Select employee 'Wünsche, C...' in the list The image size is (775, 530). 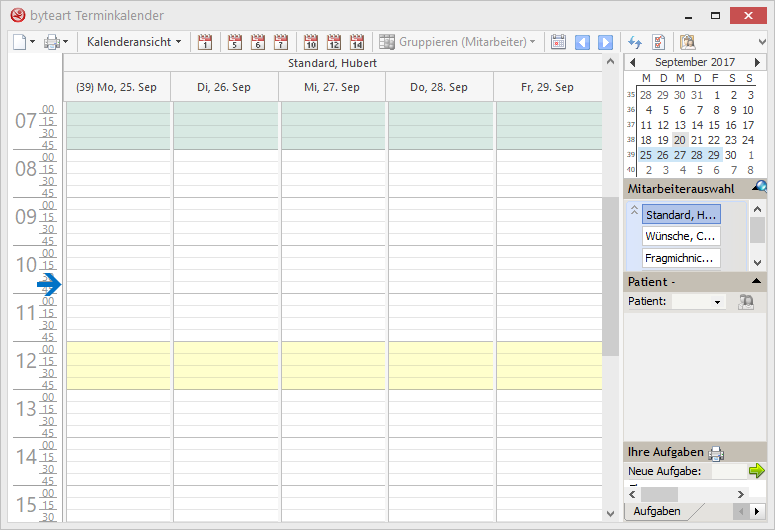point(680,236)
